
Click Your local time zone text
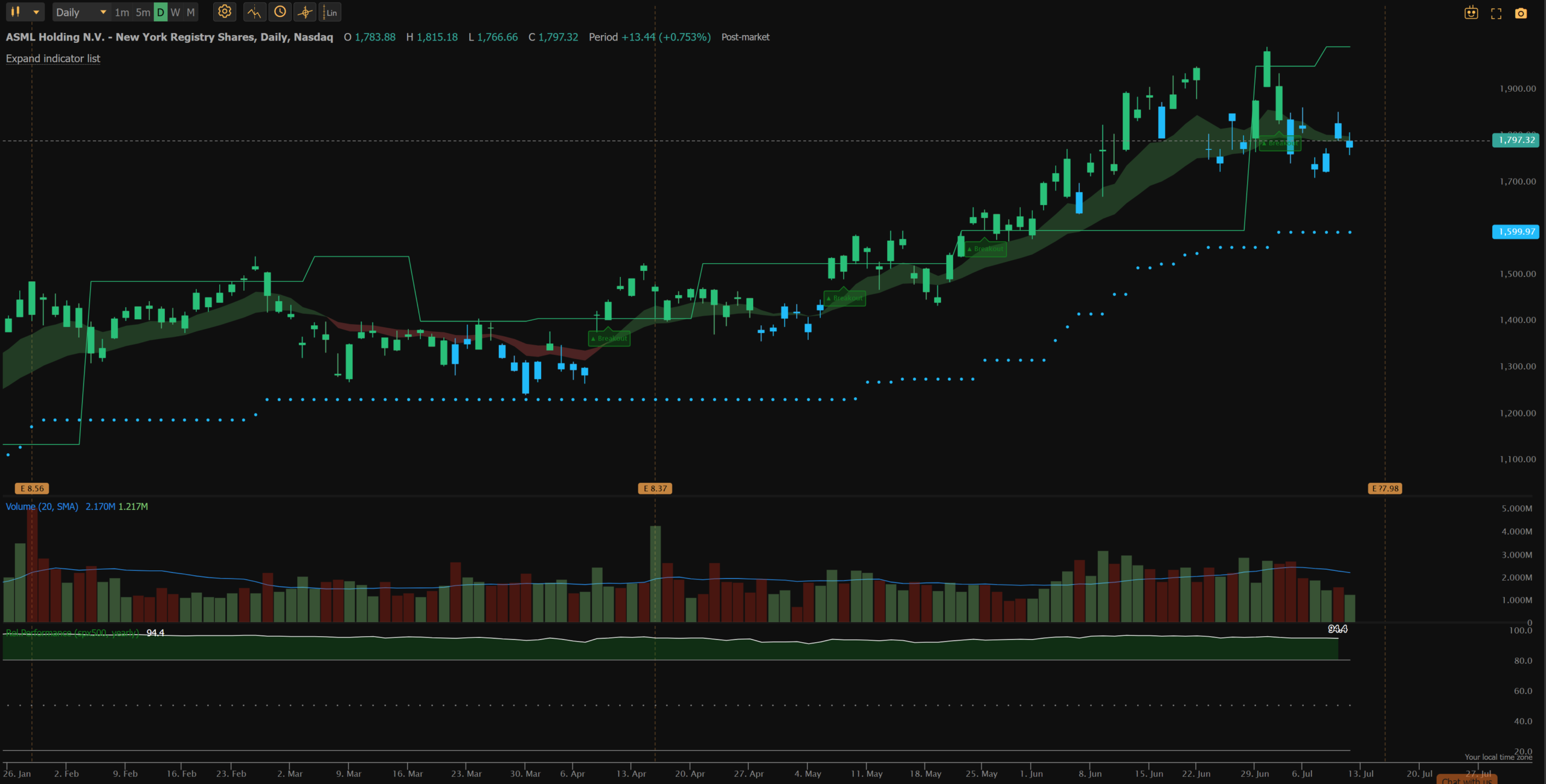[x=1498, y=757]
